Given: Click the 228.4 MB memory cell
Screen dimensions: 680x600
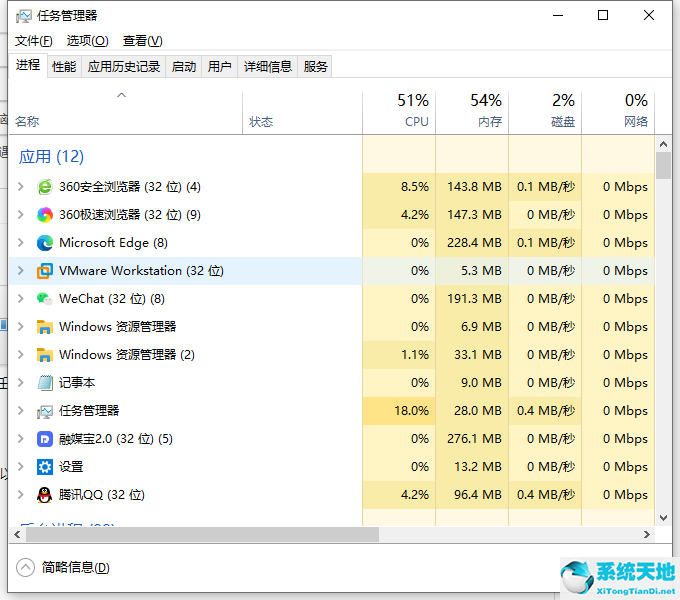Looking at the screenshot, I should point(472,243).
